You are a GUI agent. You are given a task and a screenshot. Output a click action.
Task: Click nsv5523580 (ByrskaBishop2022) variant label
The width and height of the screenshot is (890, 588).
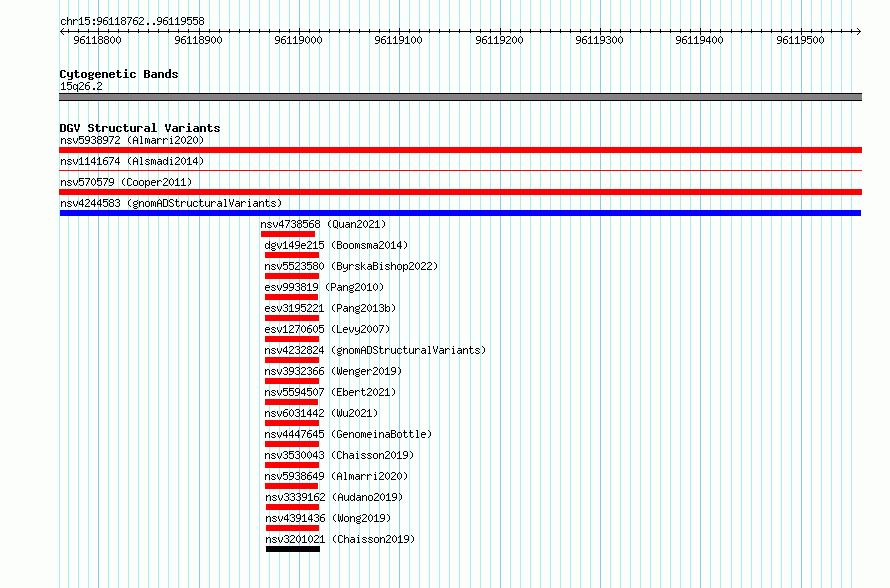(x=351, y=266)
